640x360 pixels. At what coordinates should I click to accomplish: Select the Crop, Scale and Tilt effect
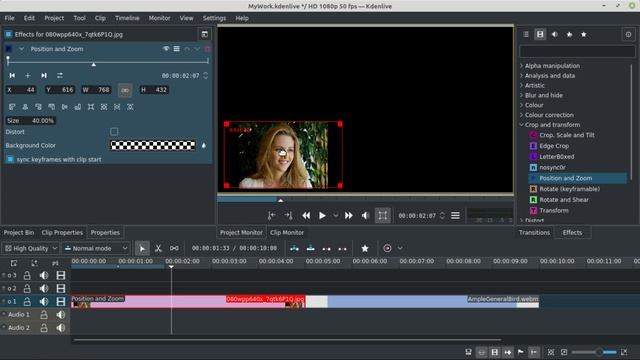coord(567,135)
